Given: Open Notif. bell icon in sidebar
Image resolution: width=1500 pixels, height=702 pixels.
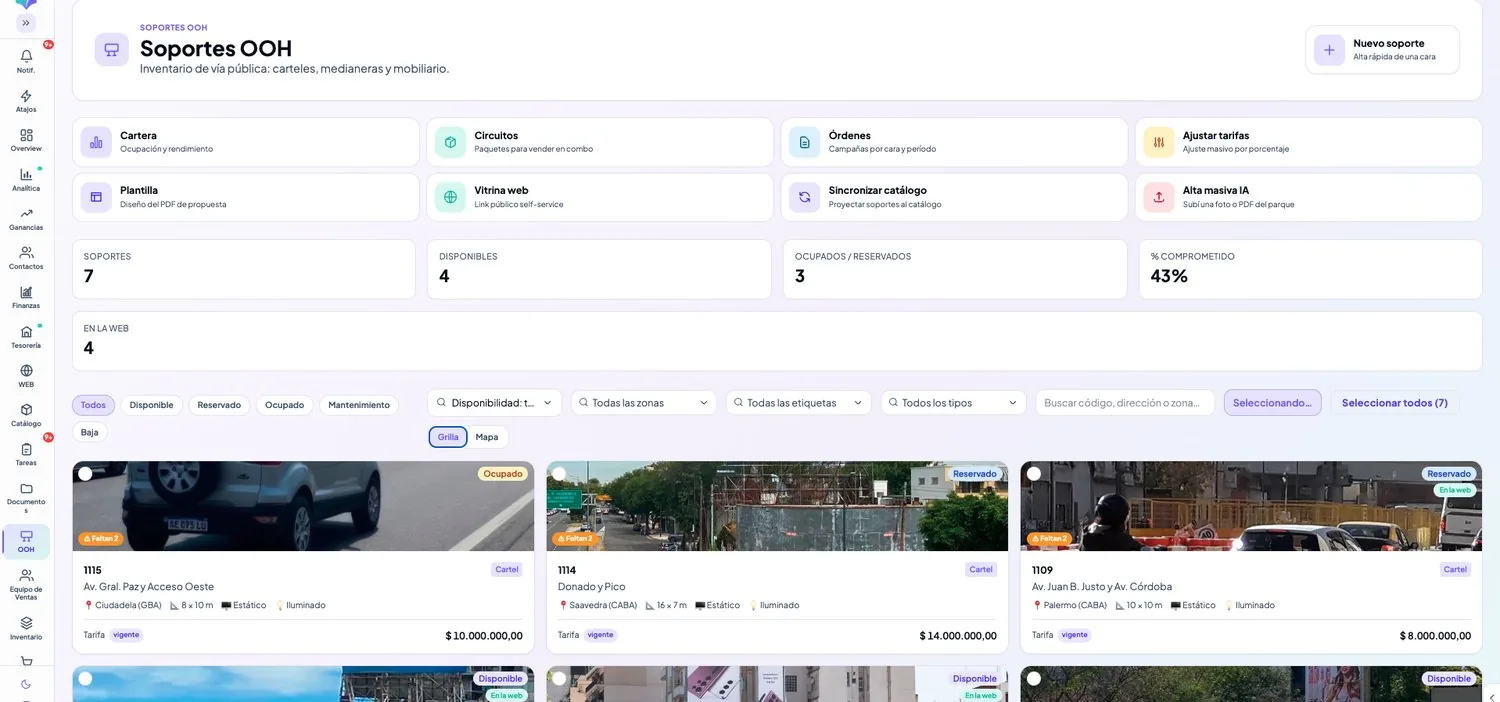Looking at the screenshot, I should pos(26,56).
